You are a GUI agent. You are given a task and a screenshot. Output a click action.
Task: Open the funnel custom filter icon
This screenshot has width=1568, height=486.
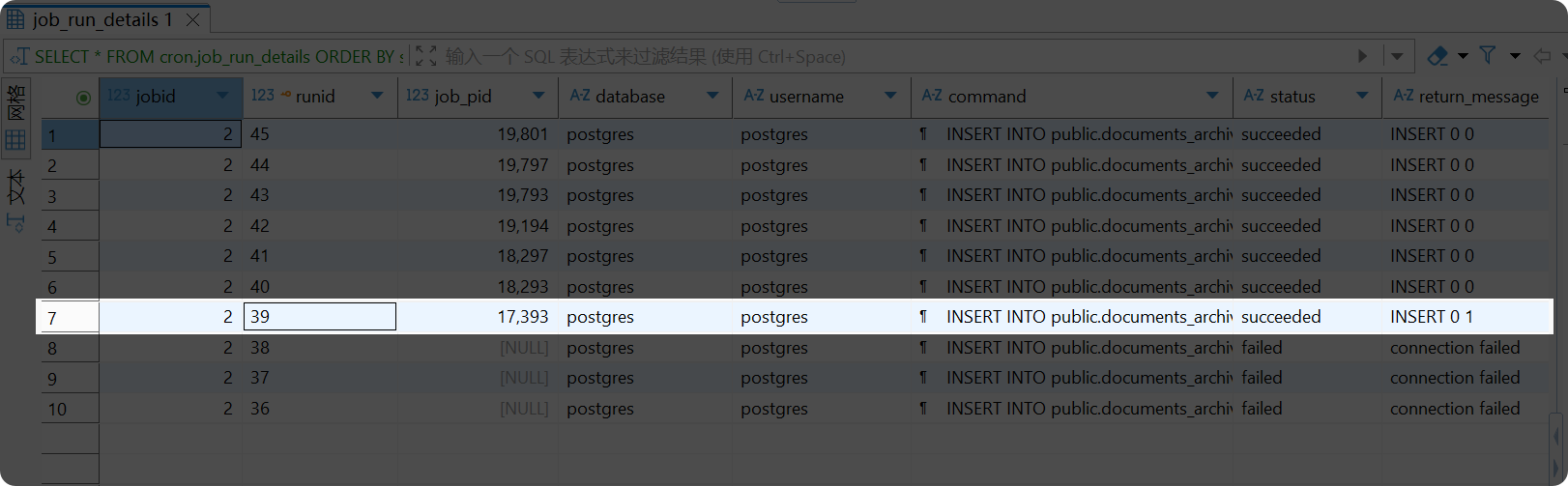pyautogui.click(x=1488, y=56)
